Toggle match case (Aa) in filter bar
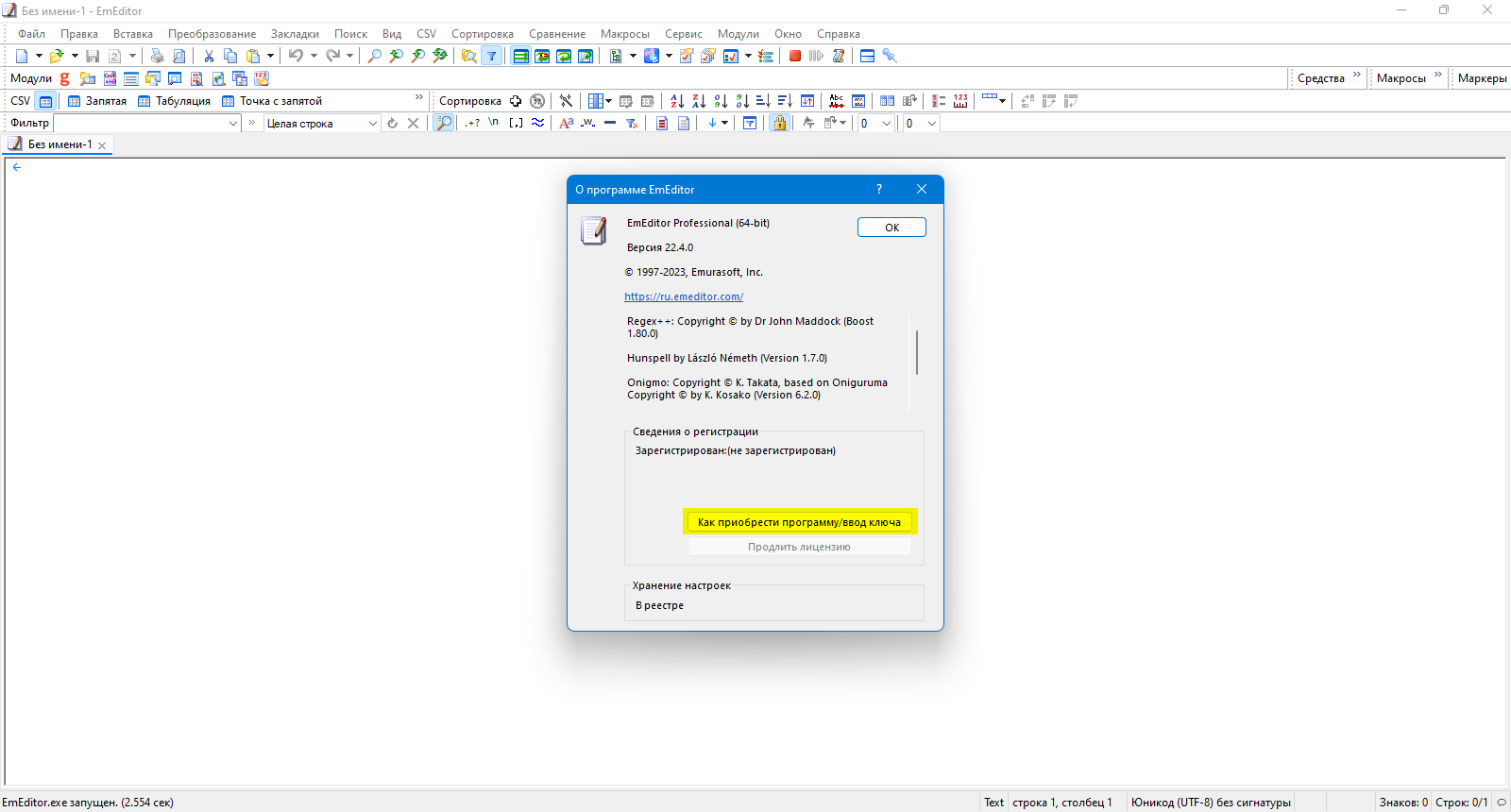Screen dimensions: 1511x812 pyautogui.click(x=566, y=124)
